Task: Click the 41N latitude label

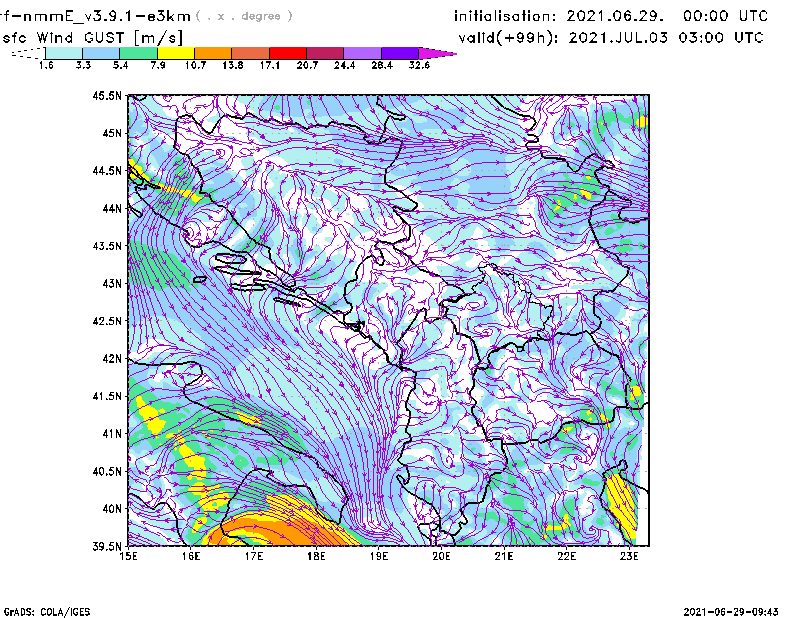Action: [112, 434]
